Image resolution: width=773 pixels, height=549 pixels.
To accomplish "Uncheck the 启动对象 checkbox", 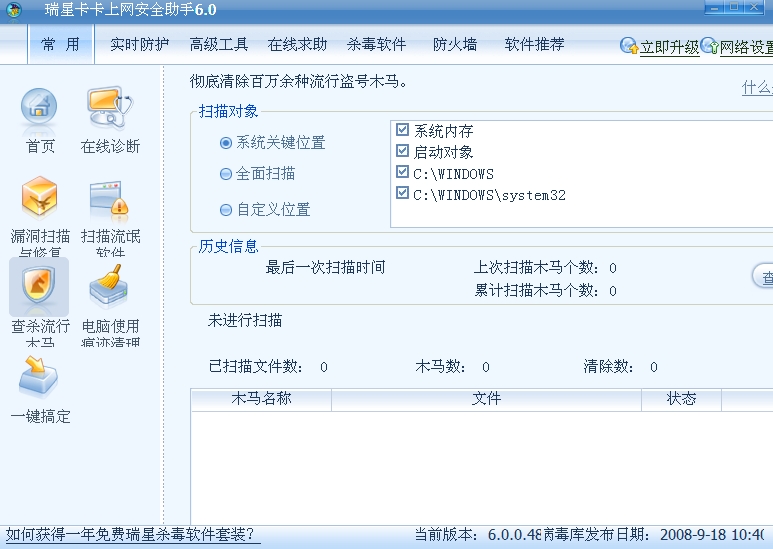I will pos(402,151).
